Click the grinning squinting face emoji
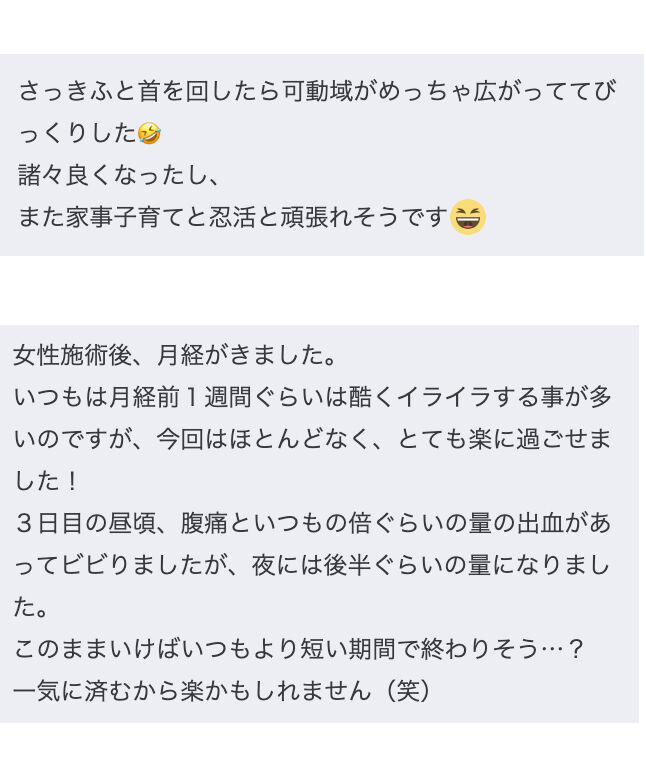This screenshot has height=760, width=646. pyautogui.click(x=468, y=217)
